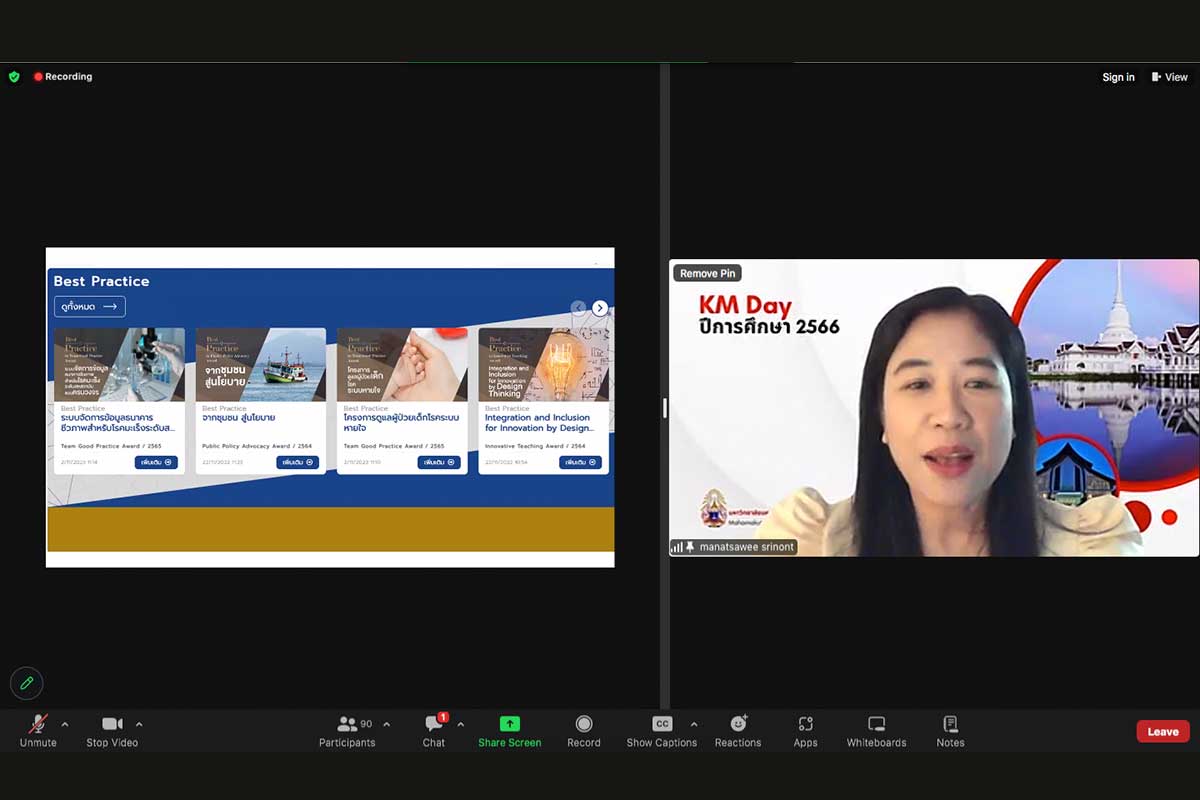Click the divider handle between shared screen and video
This screenshot has height=800, width=1200.
point(665,407)
